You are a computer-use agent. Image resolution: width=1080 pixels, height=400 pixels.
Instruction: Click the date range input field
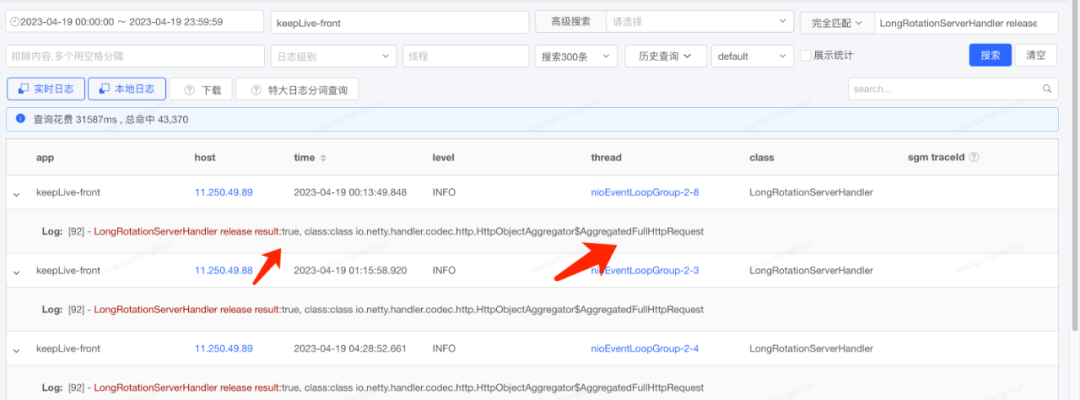click(134, 22)
